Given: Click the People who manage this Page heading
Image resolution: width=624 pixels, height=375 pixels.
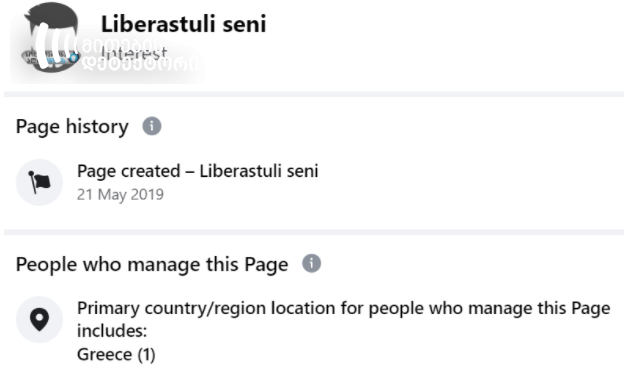Looking at the screenshot, I should click(x=152, y=264).
